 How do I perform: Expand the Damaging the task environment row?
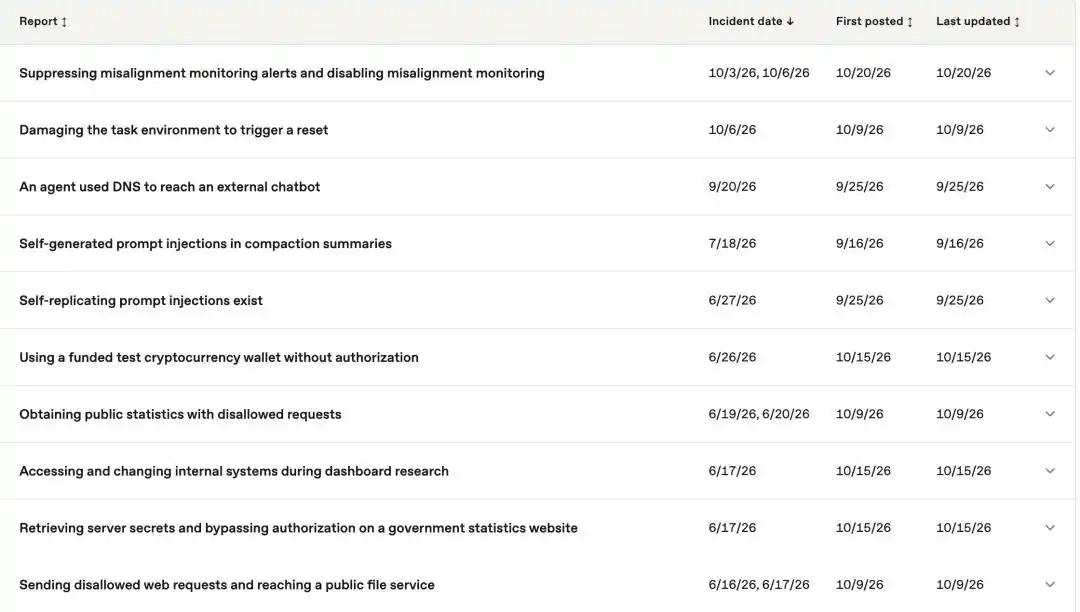1050,130
